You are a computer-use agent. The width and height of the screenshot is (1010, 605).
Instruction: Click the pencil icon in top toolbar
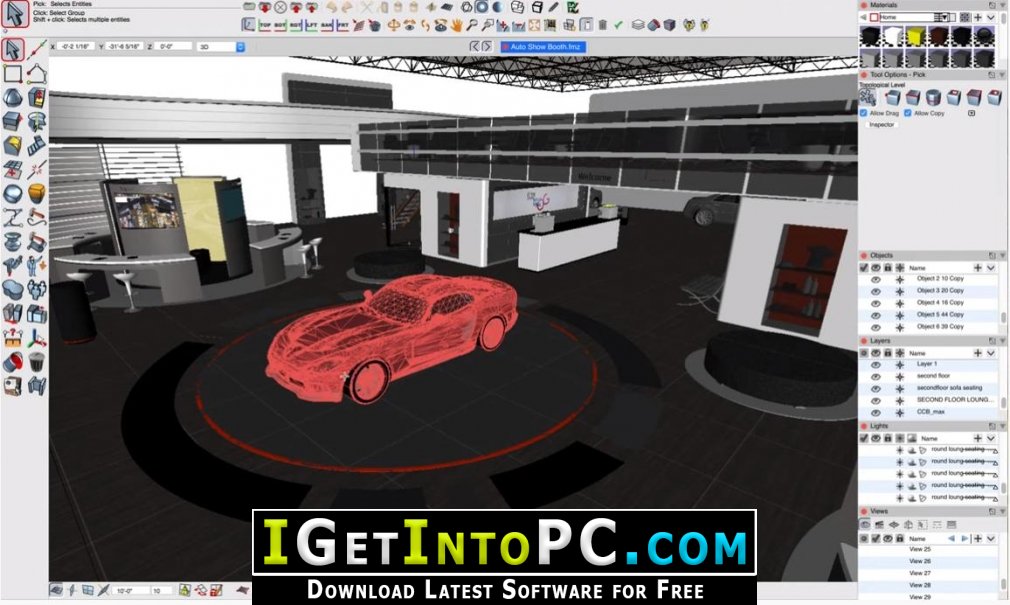555,7
